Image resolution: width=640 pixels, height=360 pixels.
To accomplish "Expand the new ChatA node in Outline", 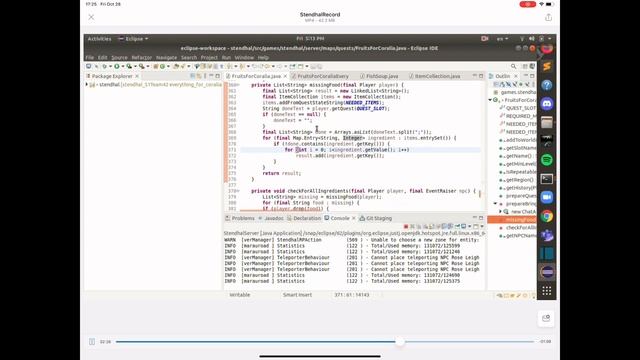I will point(500,211).
